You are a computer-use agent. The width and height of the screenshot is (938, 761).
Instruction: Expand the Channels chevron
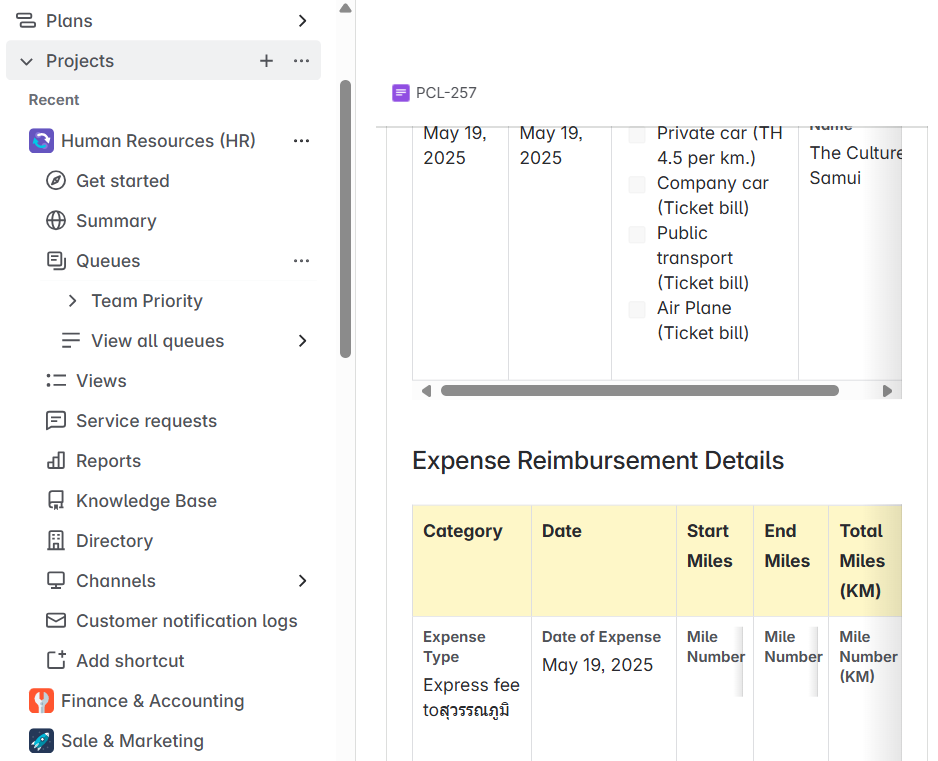[302, 580]
